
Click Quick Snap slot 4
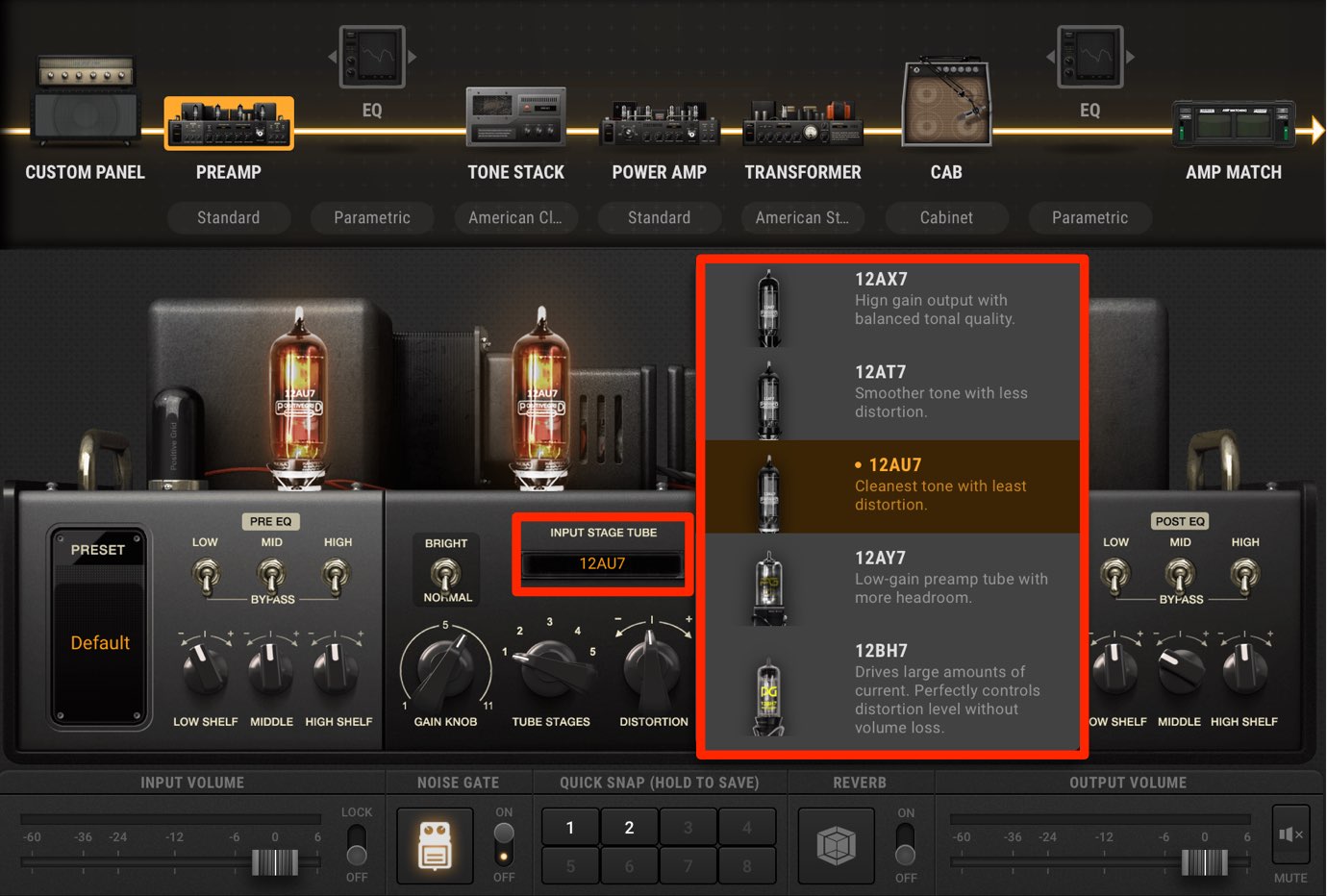pos(747,827)
